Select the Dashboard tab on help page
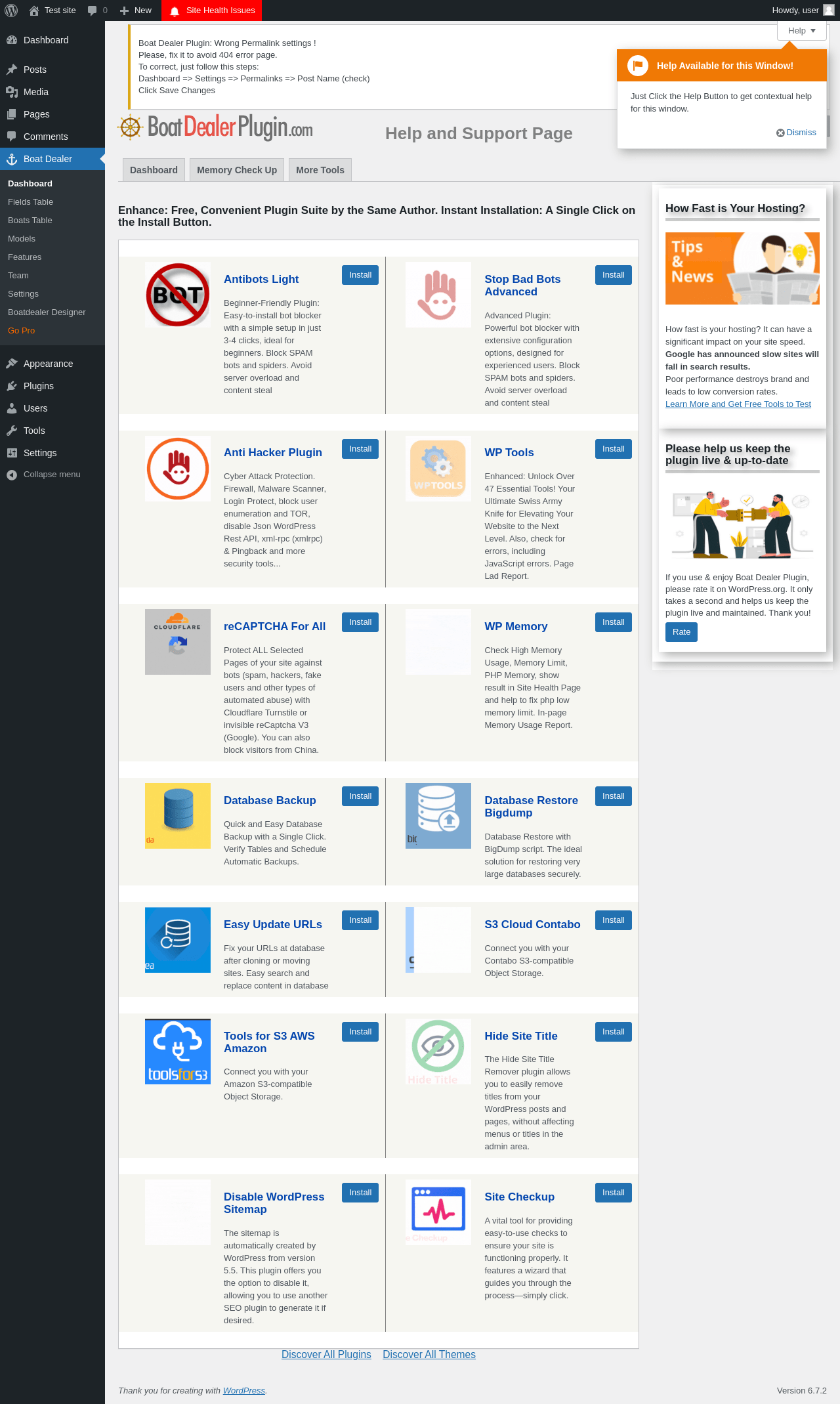Viewport: 840px width, 1404px height. click(154, 170)
